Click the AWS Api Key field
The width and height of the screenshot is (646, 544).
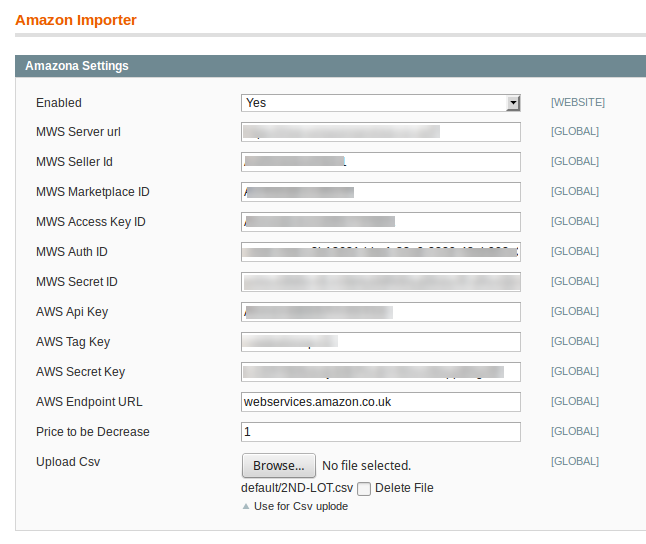point(381,312)
